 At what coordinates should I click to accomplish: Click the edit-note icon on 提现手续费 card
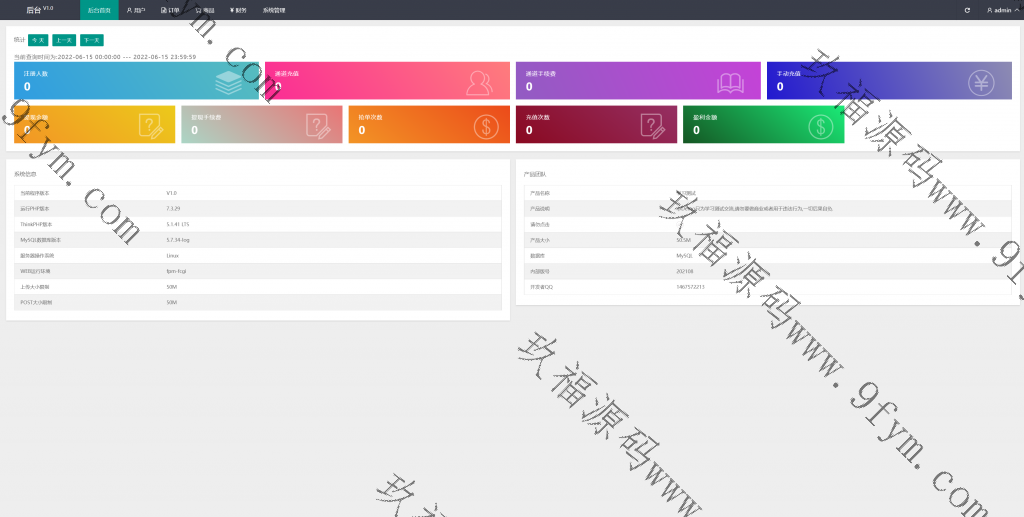[x=319, y=125]
